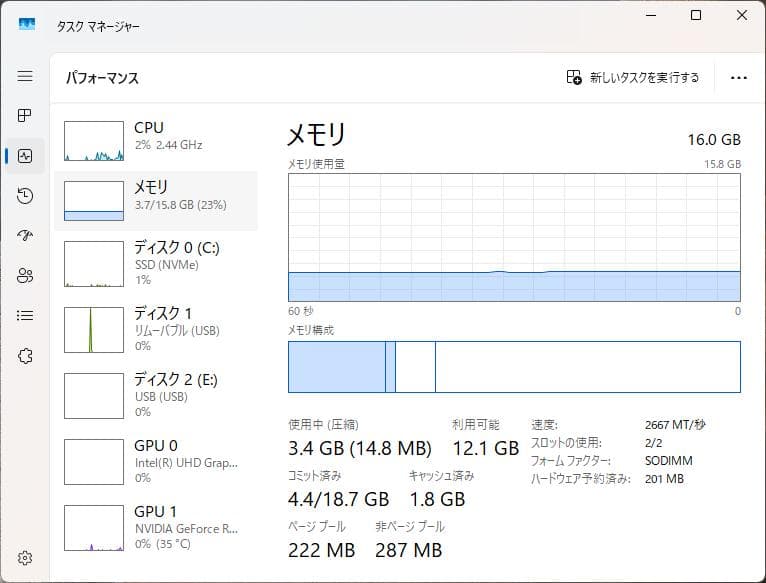Minimize the Task Manager window
This screenshot has height=583, width=766.
point(651,15)
